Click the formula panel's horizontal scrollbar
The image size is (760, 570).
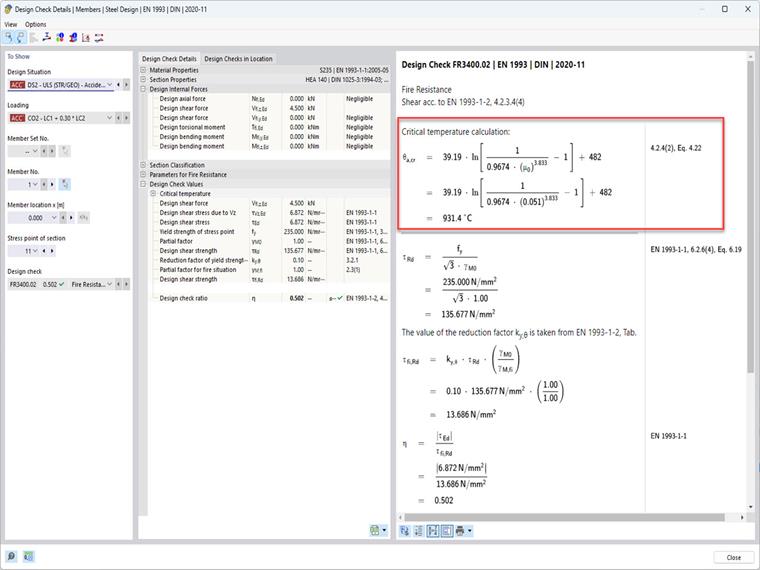[565, 517]
